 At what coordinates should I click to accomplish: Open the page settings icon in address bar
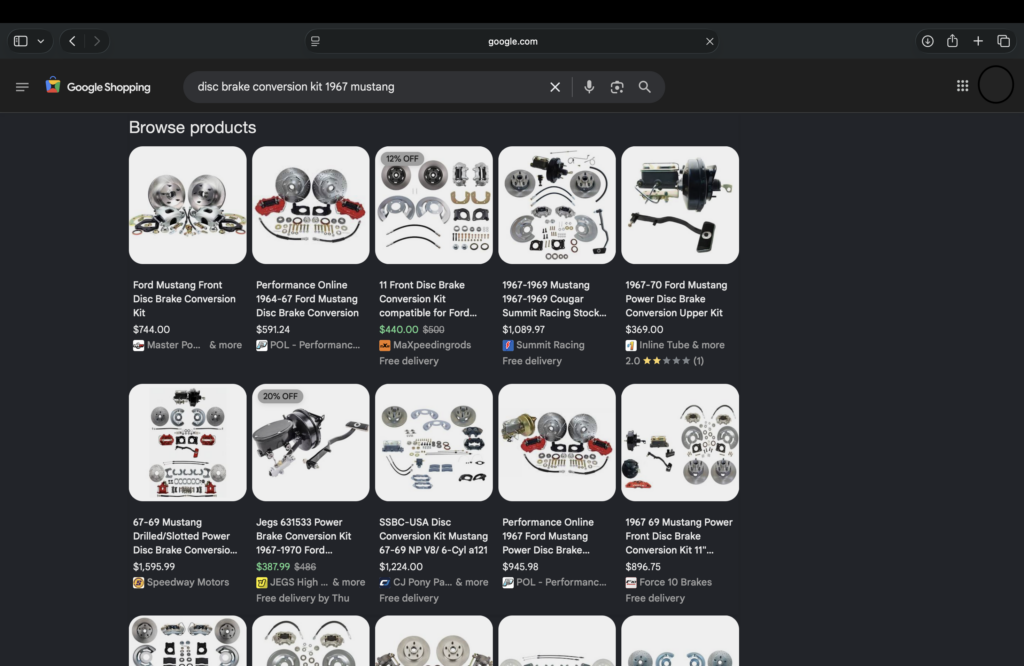point(315,41)
